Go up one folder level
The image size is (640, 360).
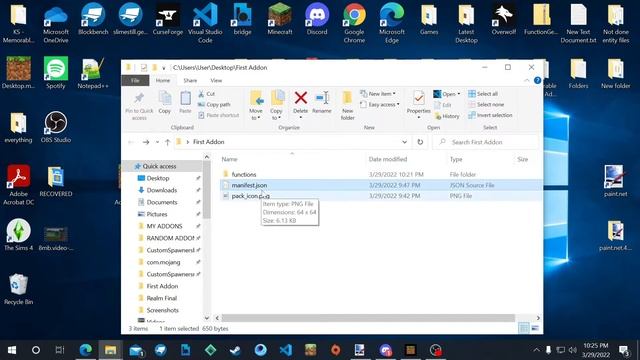point(167,142)
